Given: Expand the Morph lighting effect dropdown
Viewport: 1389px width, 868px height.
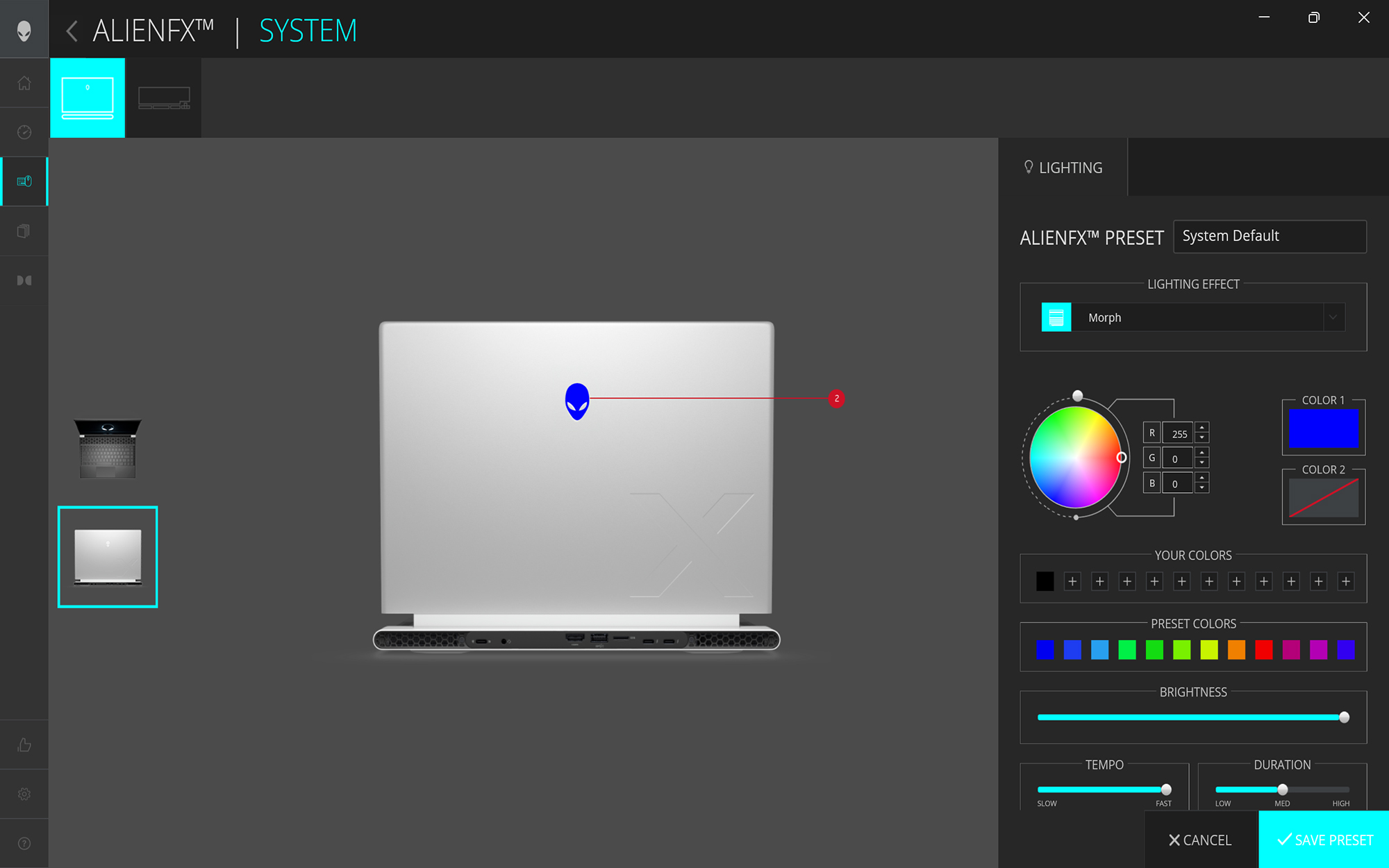Looking at the screenshot, I should [1333, 317].
